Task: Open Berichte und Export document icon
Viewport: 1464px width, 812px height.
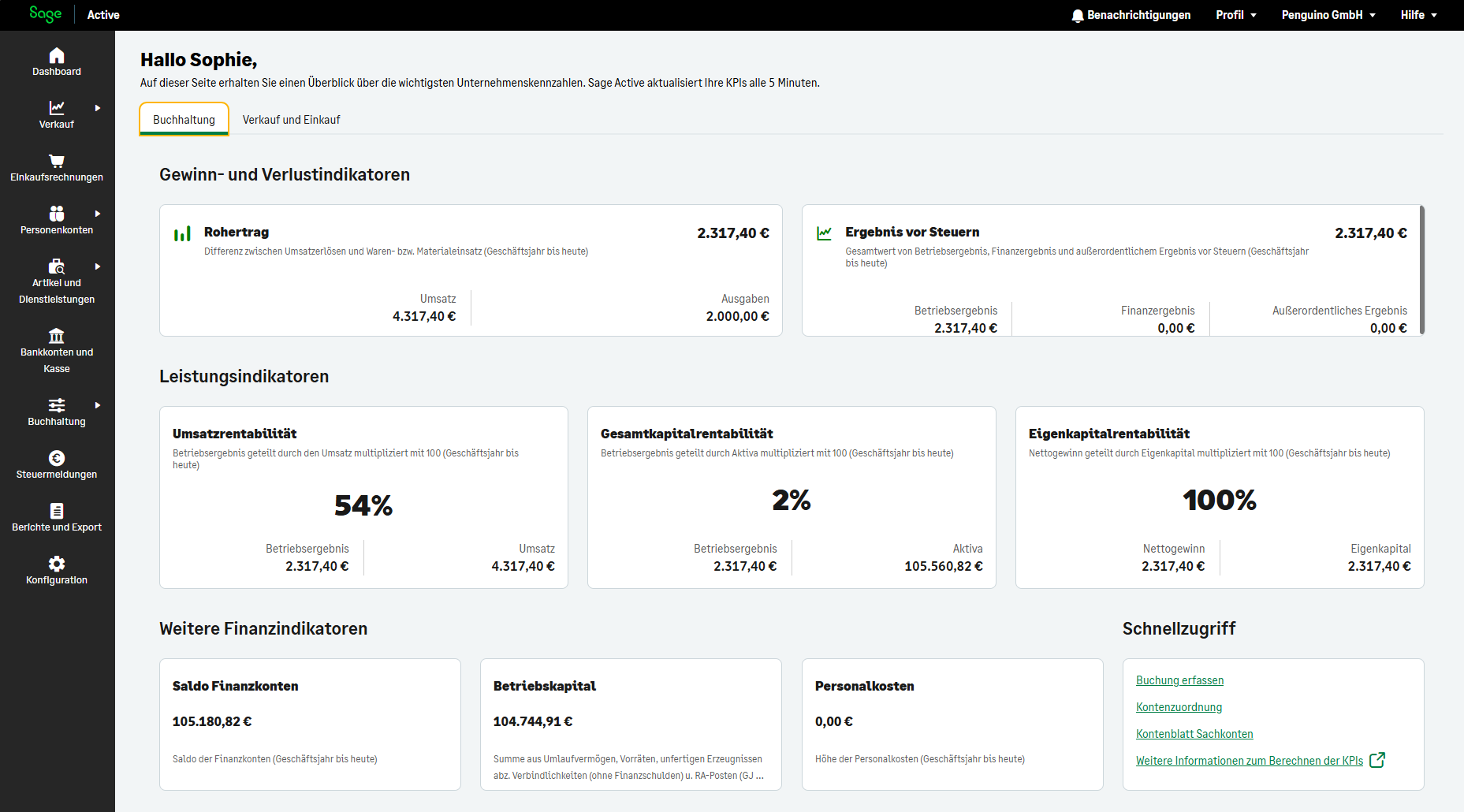Action: [57, 511]
